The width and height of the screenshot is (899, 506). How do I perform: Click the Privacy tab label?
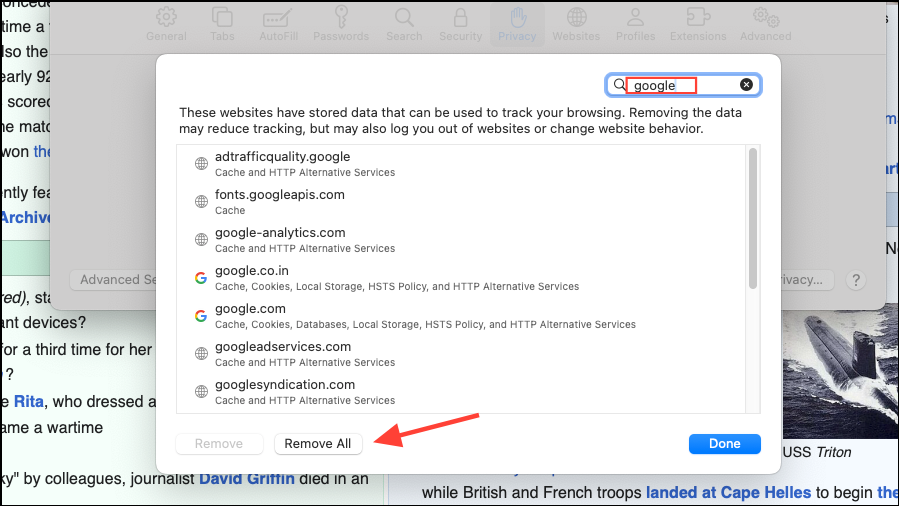coord(517,36)
